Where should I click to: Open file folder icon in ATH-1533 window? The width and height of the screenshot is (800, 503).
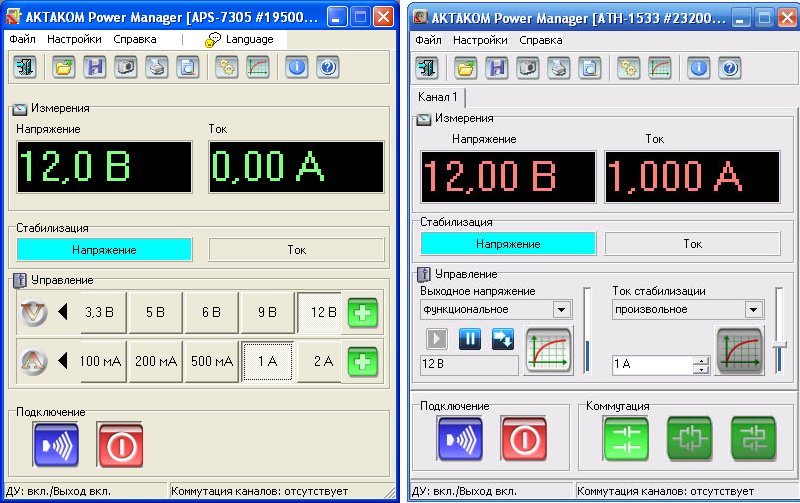click(x=466, y=68)
